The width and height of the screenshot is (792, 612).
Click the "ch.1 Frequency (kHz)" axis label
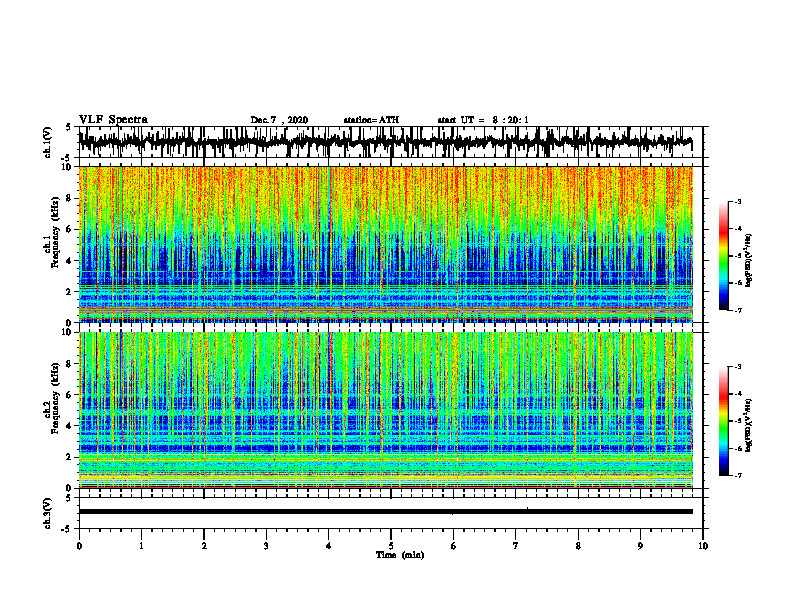(52, 230)
